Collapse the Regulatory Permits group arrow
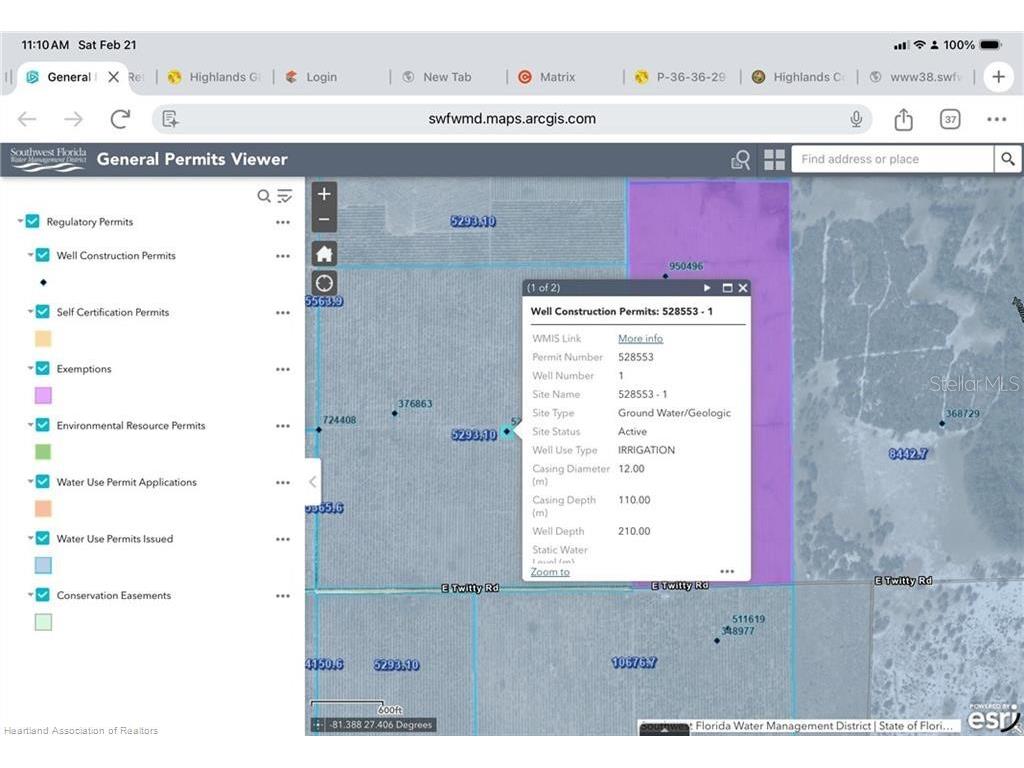This screenshot has width=1024, height=768. pyautogui.click(x=20, y=221)
